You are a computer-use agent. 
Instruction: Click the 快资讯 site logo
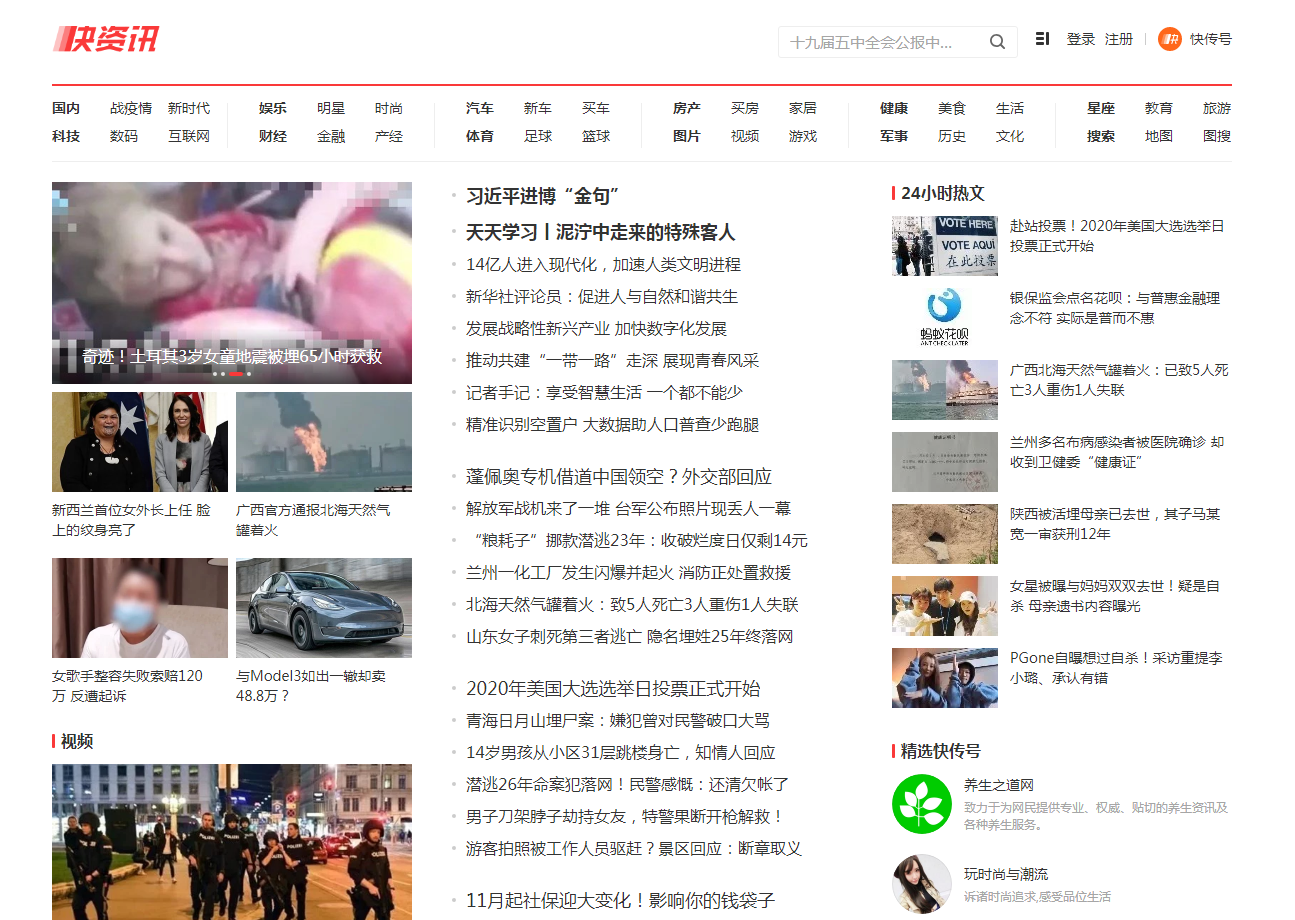[x=106, y=39]
